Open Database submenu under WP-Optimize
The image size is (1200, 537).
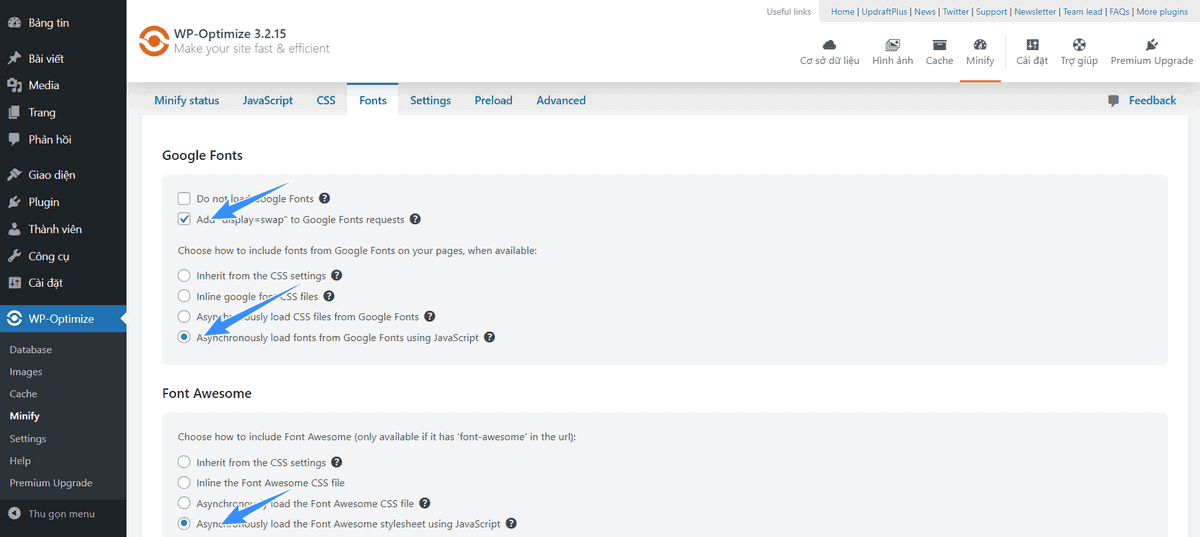tap(31, 350)
